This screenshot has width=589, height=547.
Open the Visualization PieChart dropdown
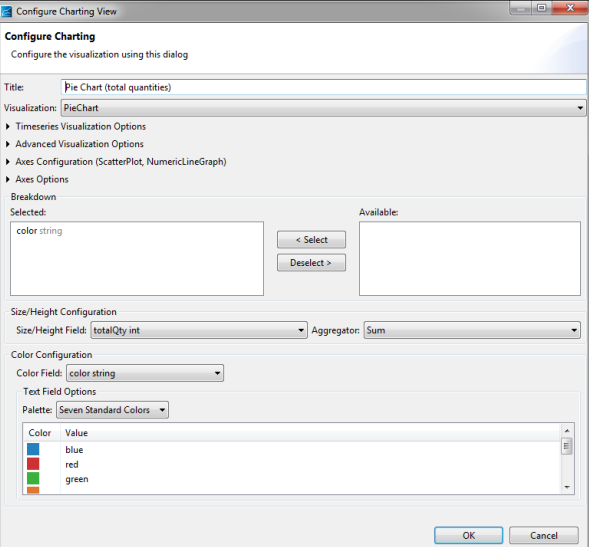coord(323,108)
